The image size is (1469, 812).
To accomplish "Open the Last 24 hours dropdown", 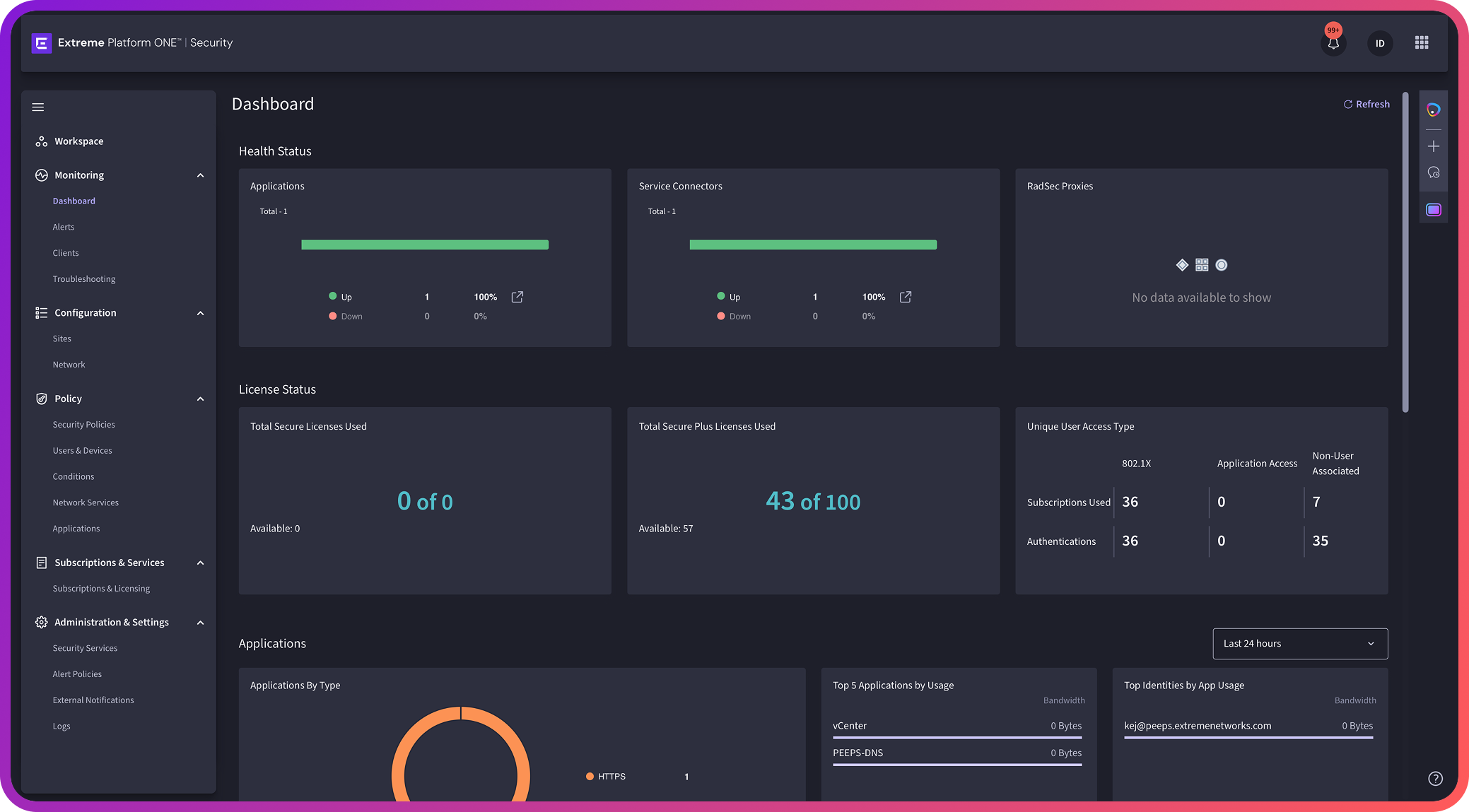I will click(1300, 644).
